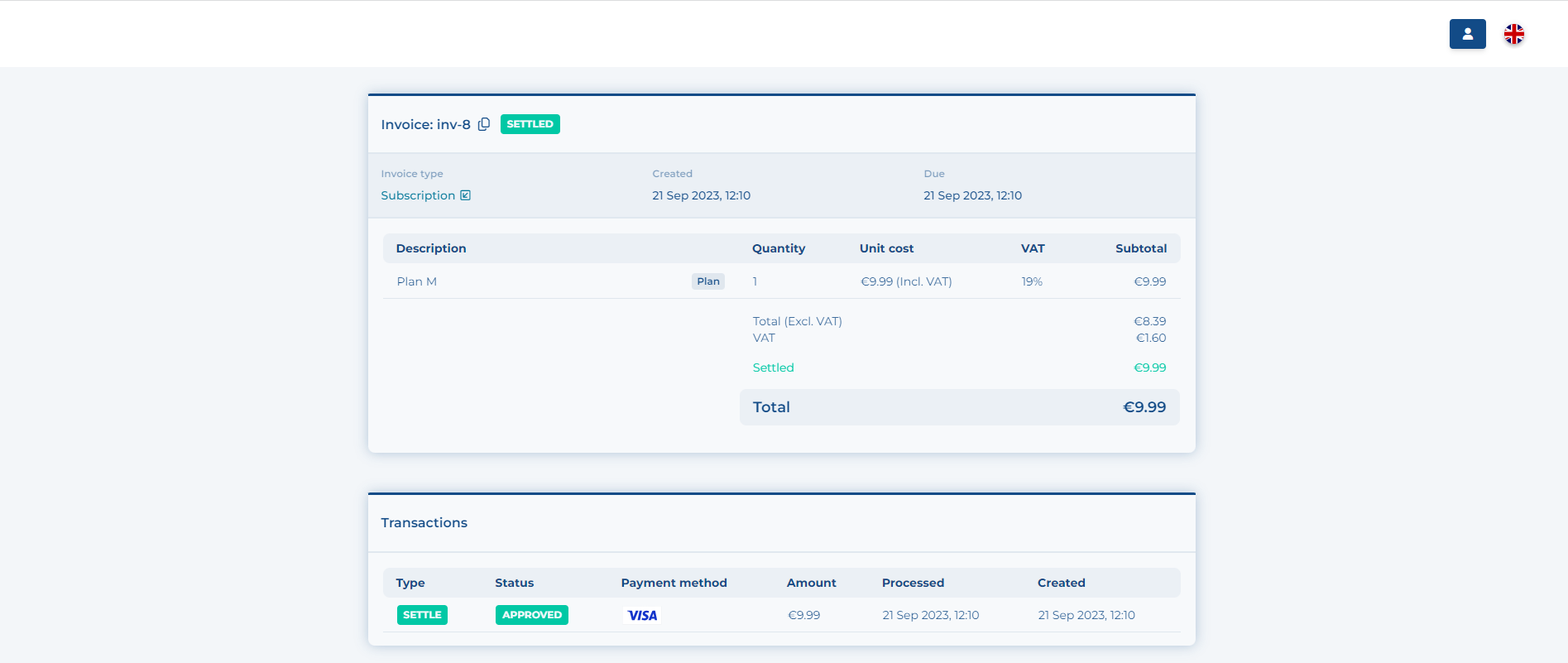The width and height of the screenshot is (1568, 663).
Task: Click the bold Total label
Action: [x=771, y=407]
